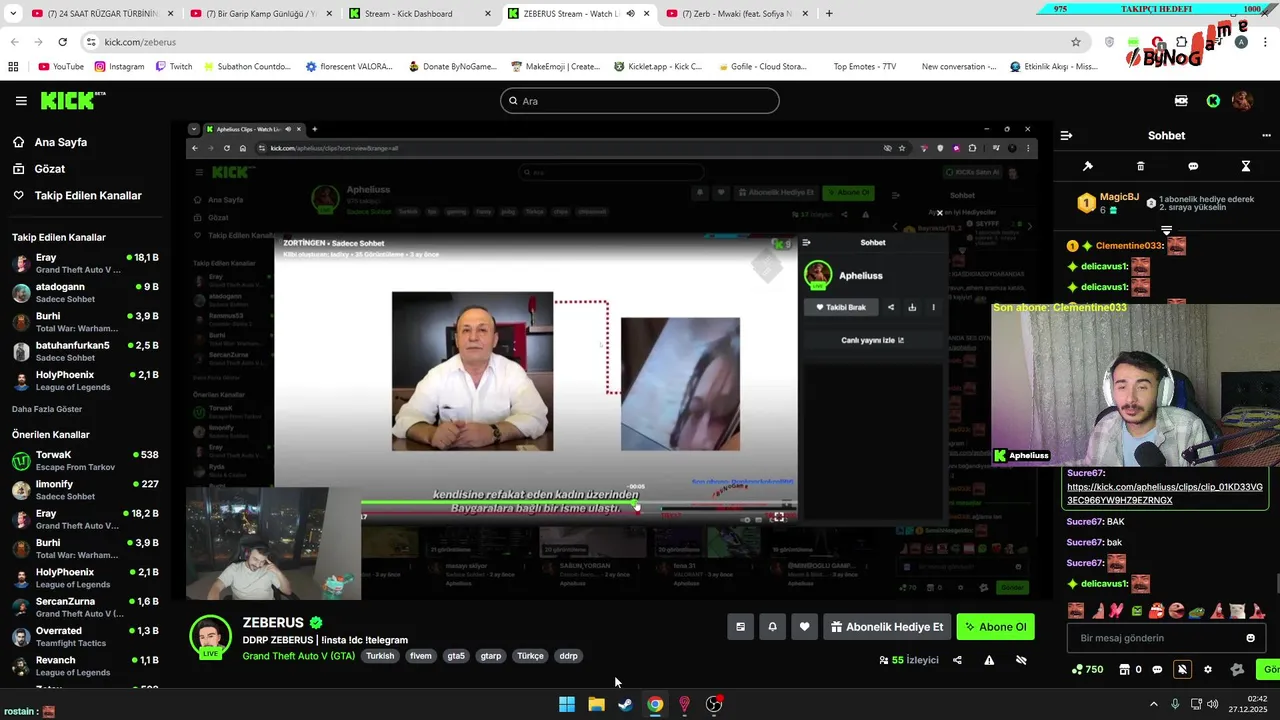
Task: Open chat settings gear icon
Action: pos(1208,669)
